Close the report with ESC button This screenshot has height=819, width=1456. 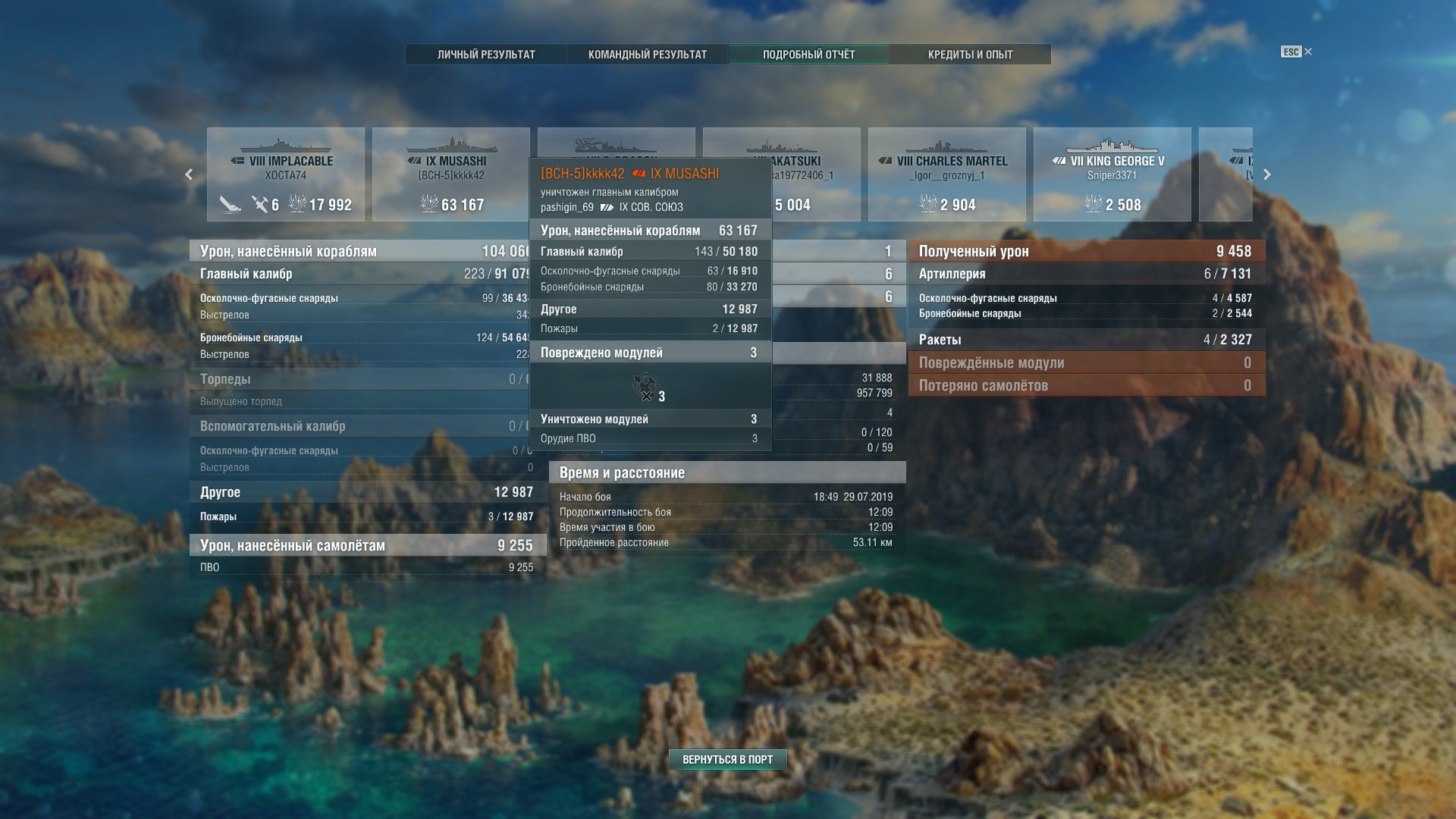[x=1297, y=52]
